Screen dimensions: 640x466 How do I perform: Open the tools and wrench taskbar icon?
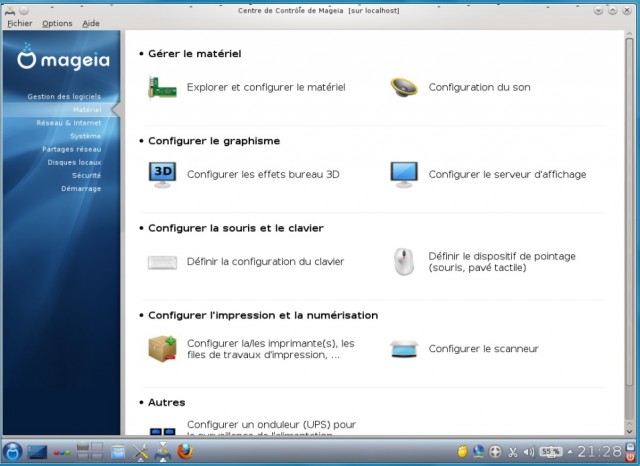click(x=140, y=452)
